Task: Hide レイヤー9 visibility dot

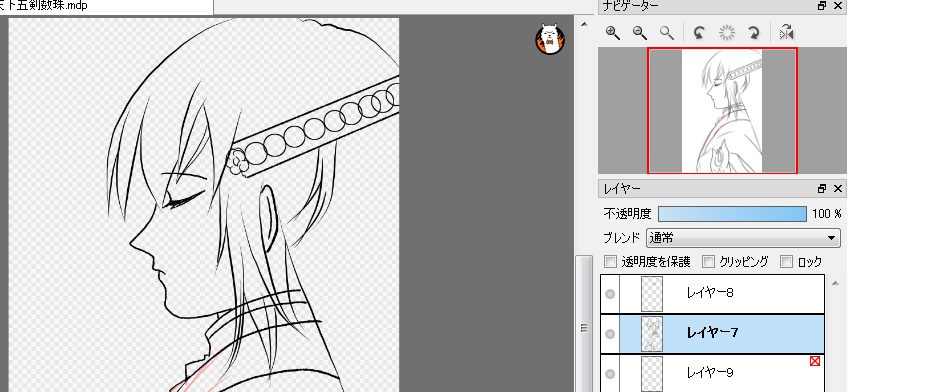Action: (x=610, y=374)
